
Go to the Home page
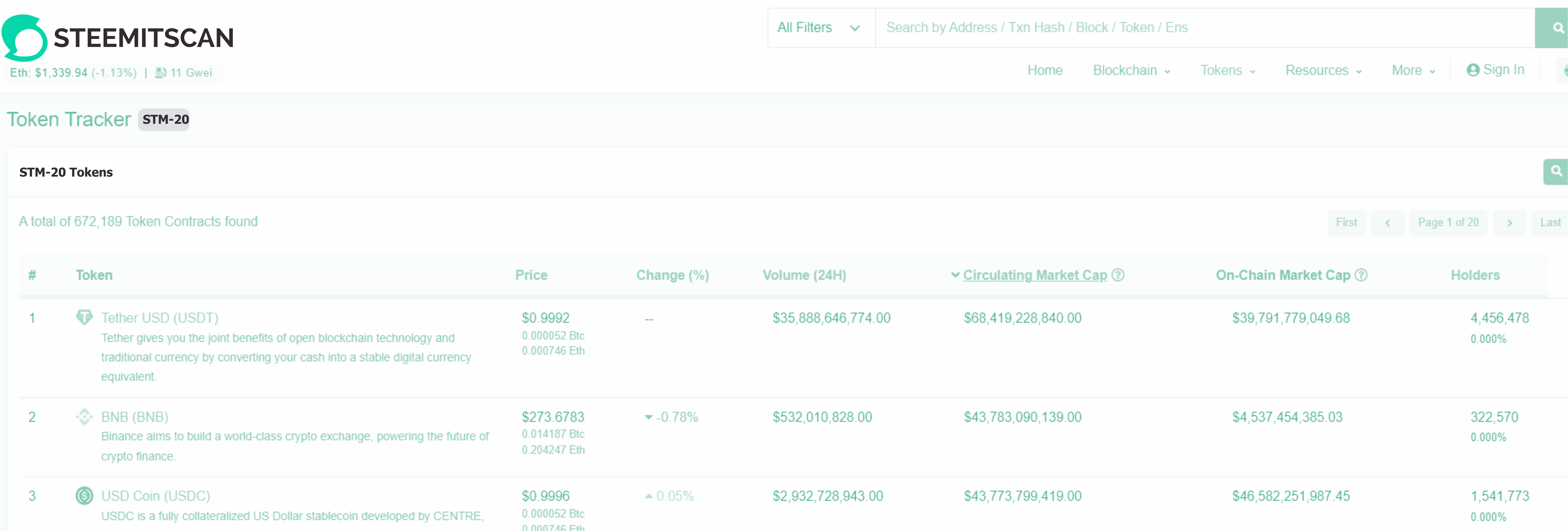1044,71
